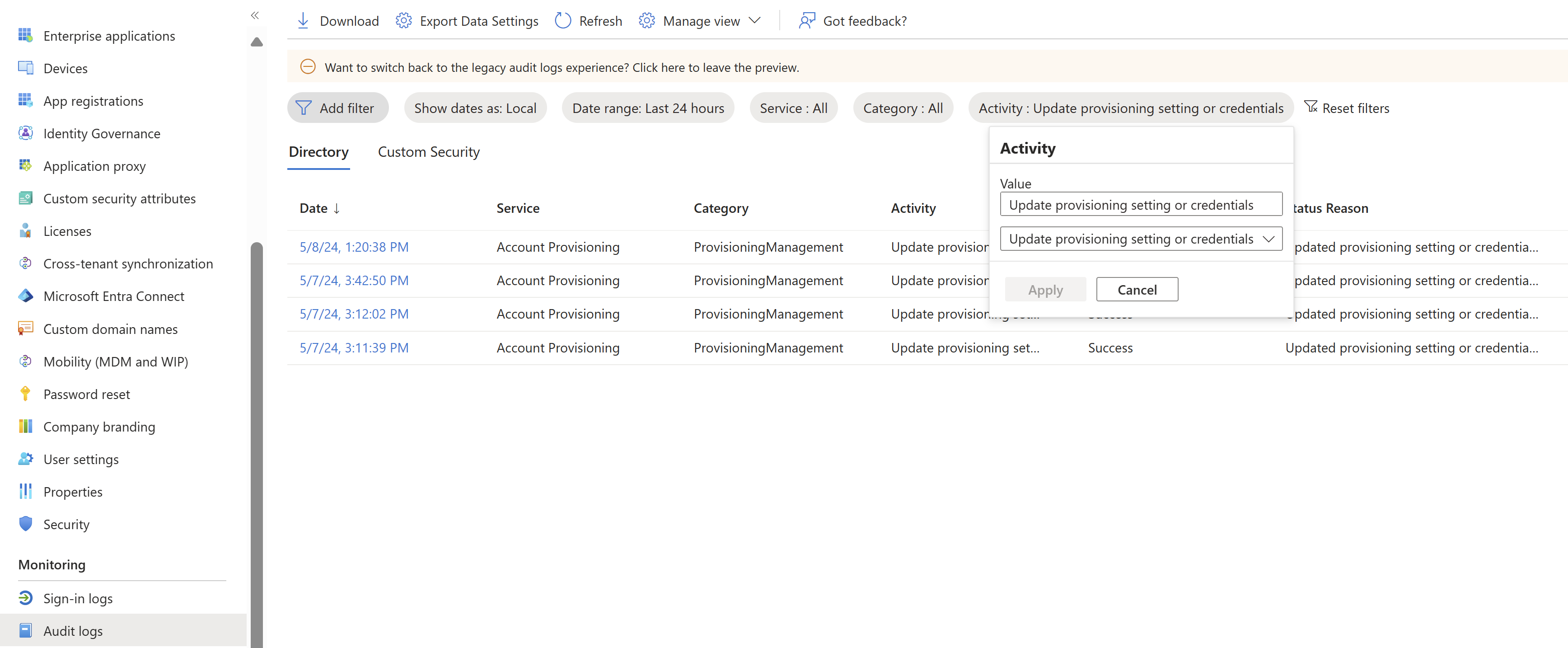The height and width of the screenshot is (648, 1568).
Task: Click Show dates as Local toggle
Action: pyautogui.click(x=474, y=107)
